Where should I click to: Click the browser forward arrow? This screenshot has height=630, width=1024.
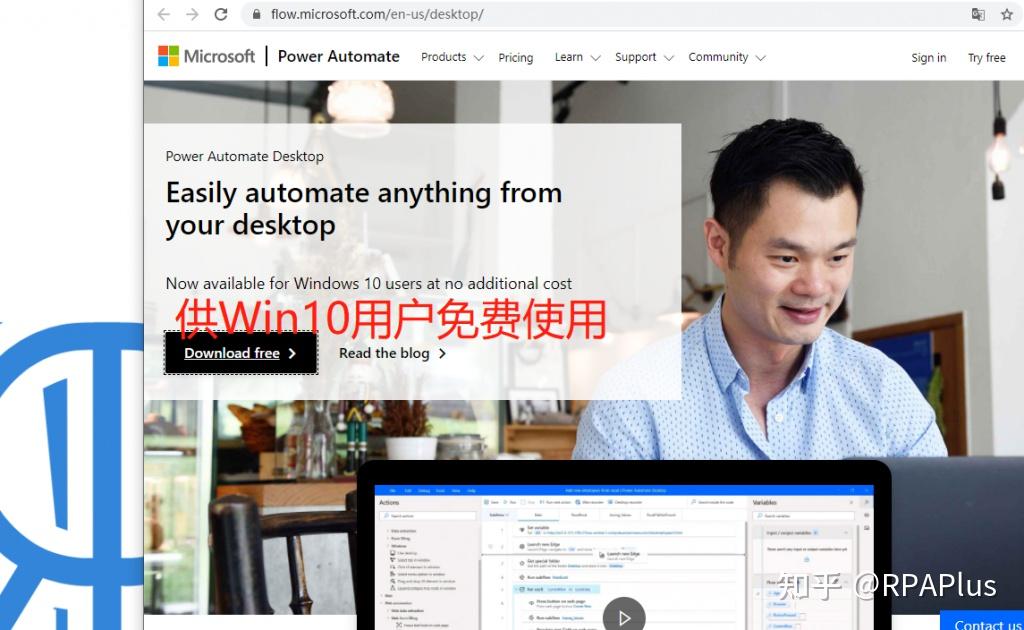[190, 14]
